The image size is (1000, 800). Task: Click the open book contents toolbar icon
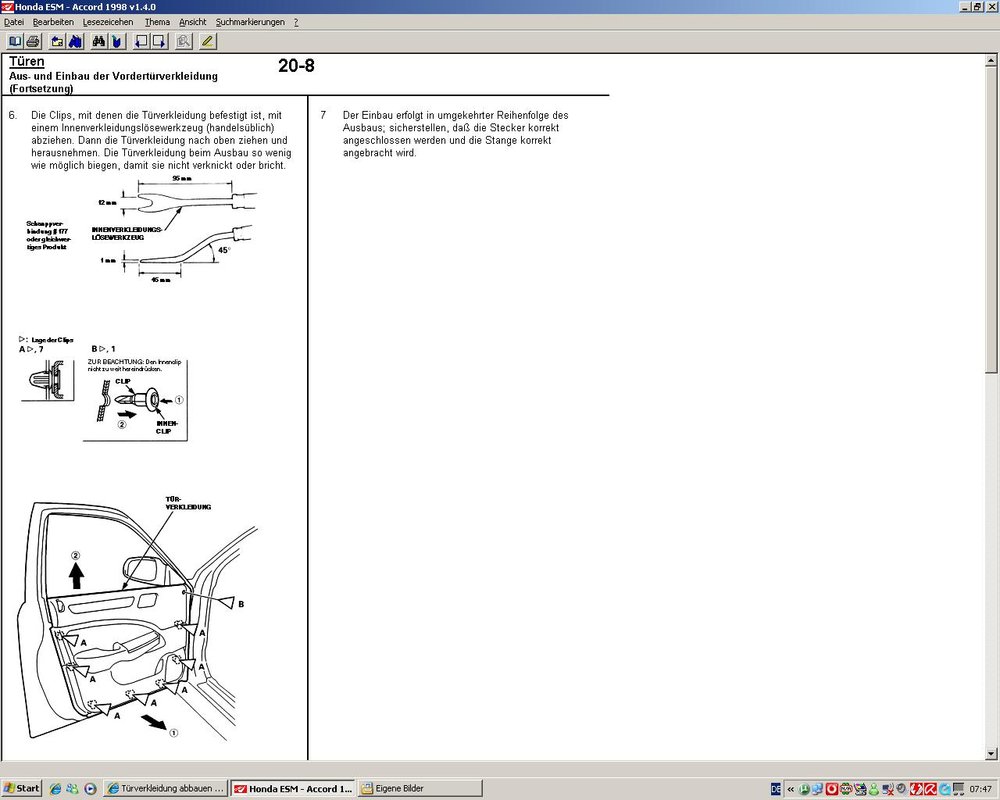tap(15, 41)
